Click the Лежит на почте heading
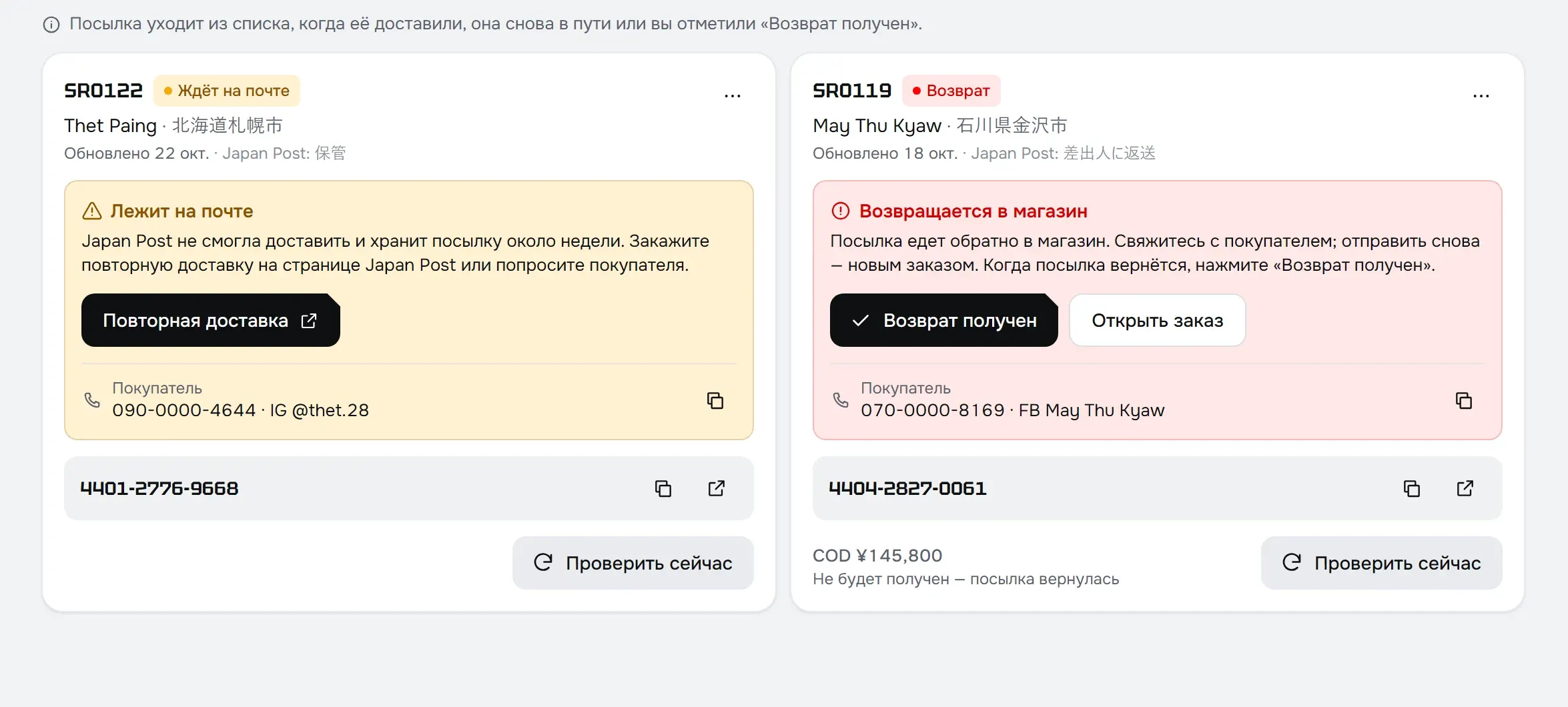1568x707 pixels. (181, 211)
